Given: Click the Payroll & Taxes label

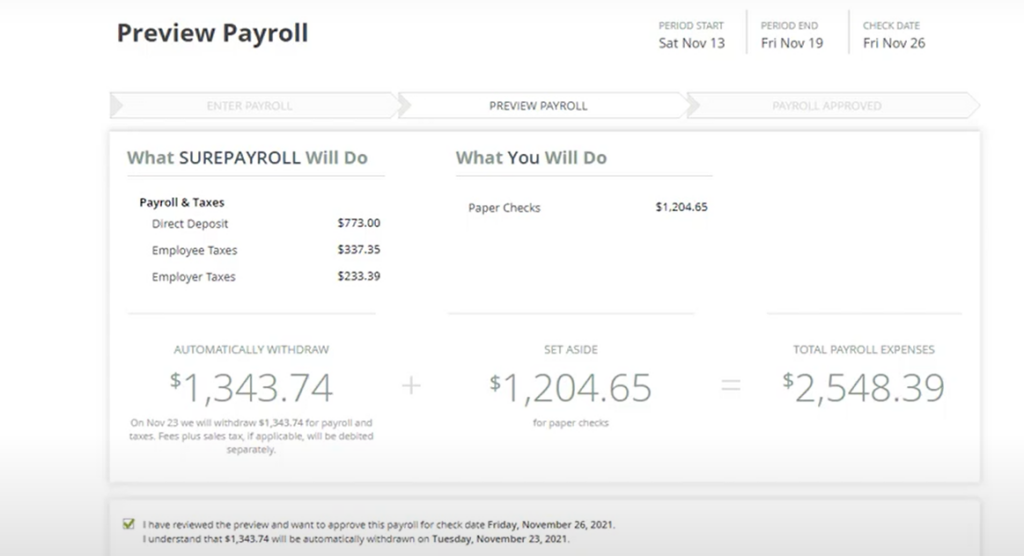Looking at the screenshot, I should tap(182, 203).
